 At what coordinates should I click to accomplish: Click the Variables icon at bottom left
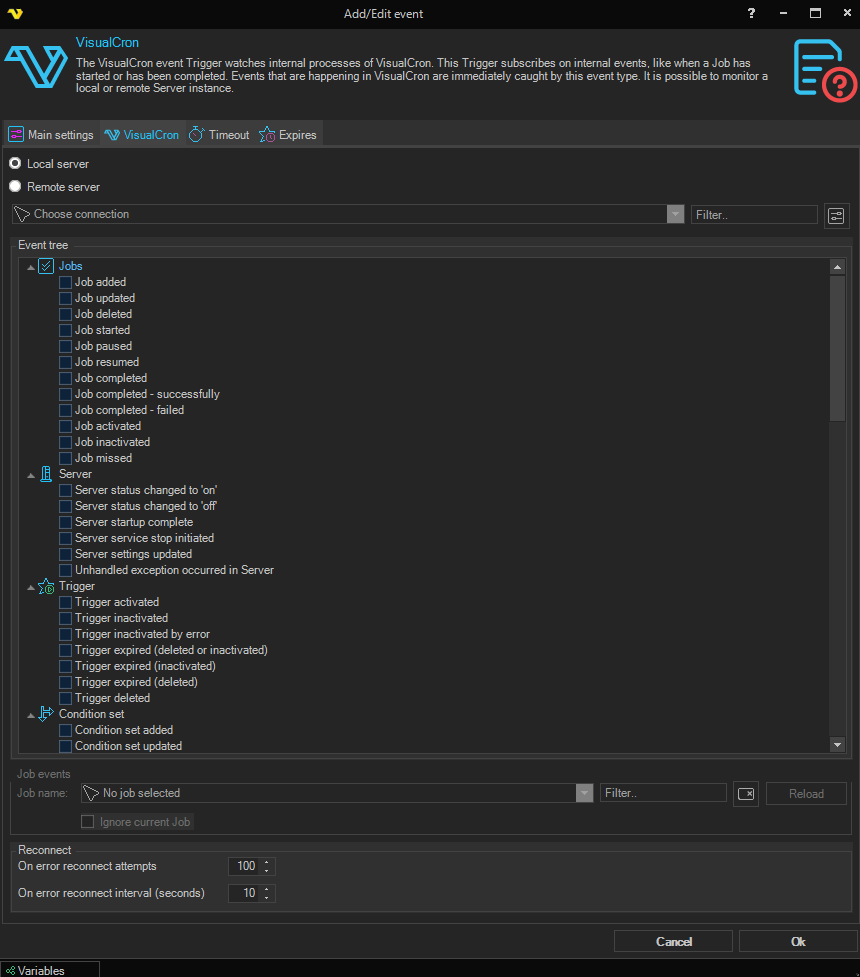(x=10, y=970)
